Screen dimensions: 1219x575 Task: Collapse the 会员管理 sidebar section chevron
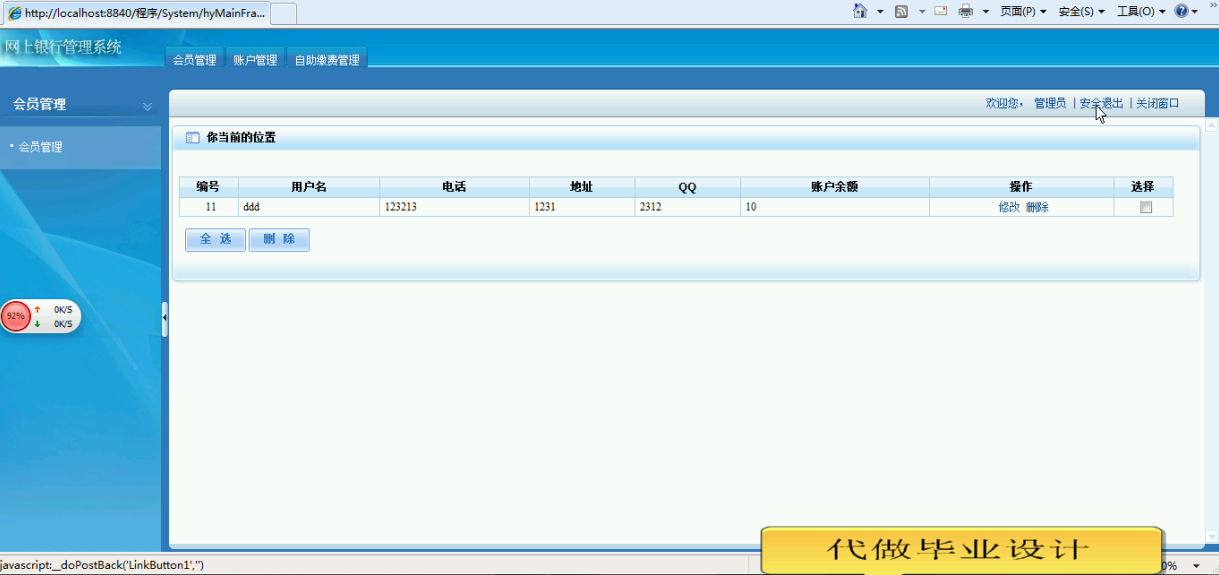pos(147,105)
